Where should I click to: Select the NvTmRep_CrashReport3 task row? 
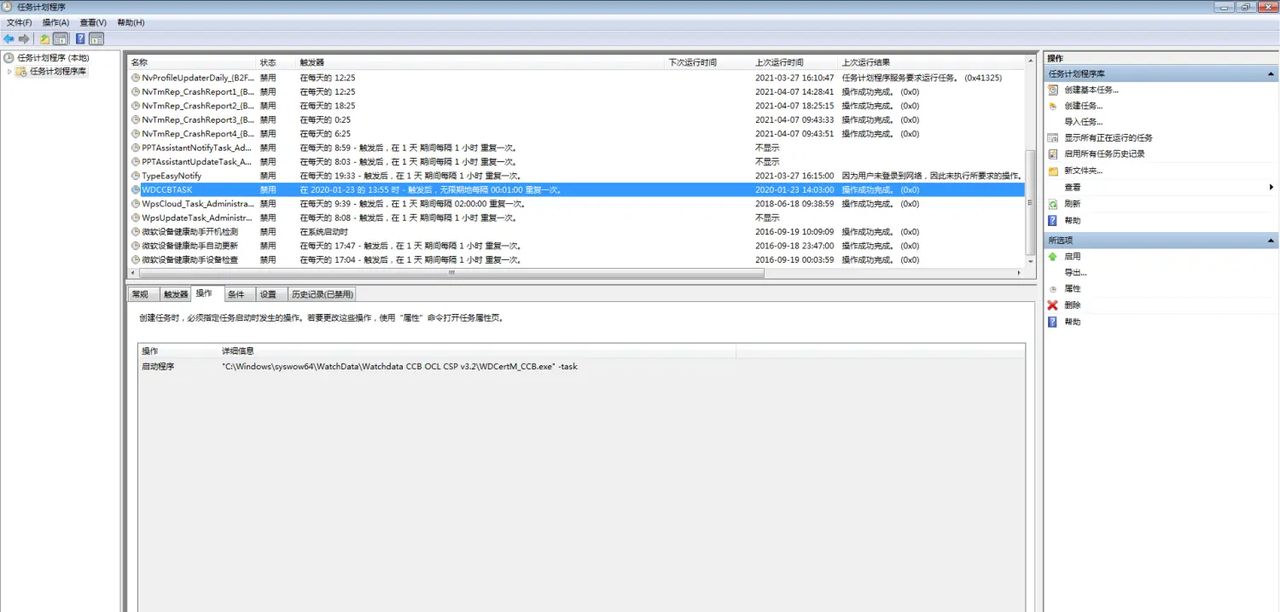coord(577,119)
